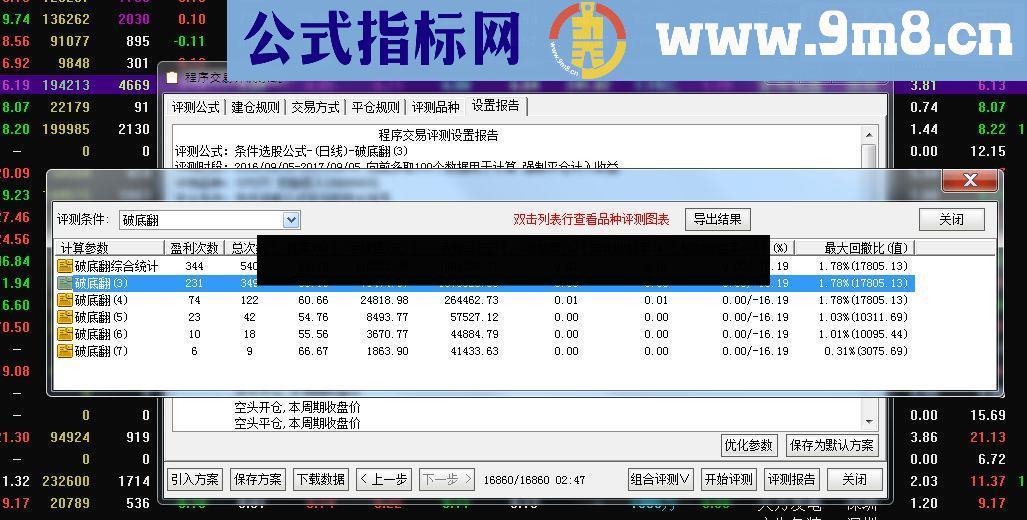Screen dimensions: 1027x520
Task: Click the 引入方案 button
Action: coord(195,479)
